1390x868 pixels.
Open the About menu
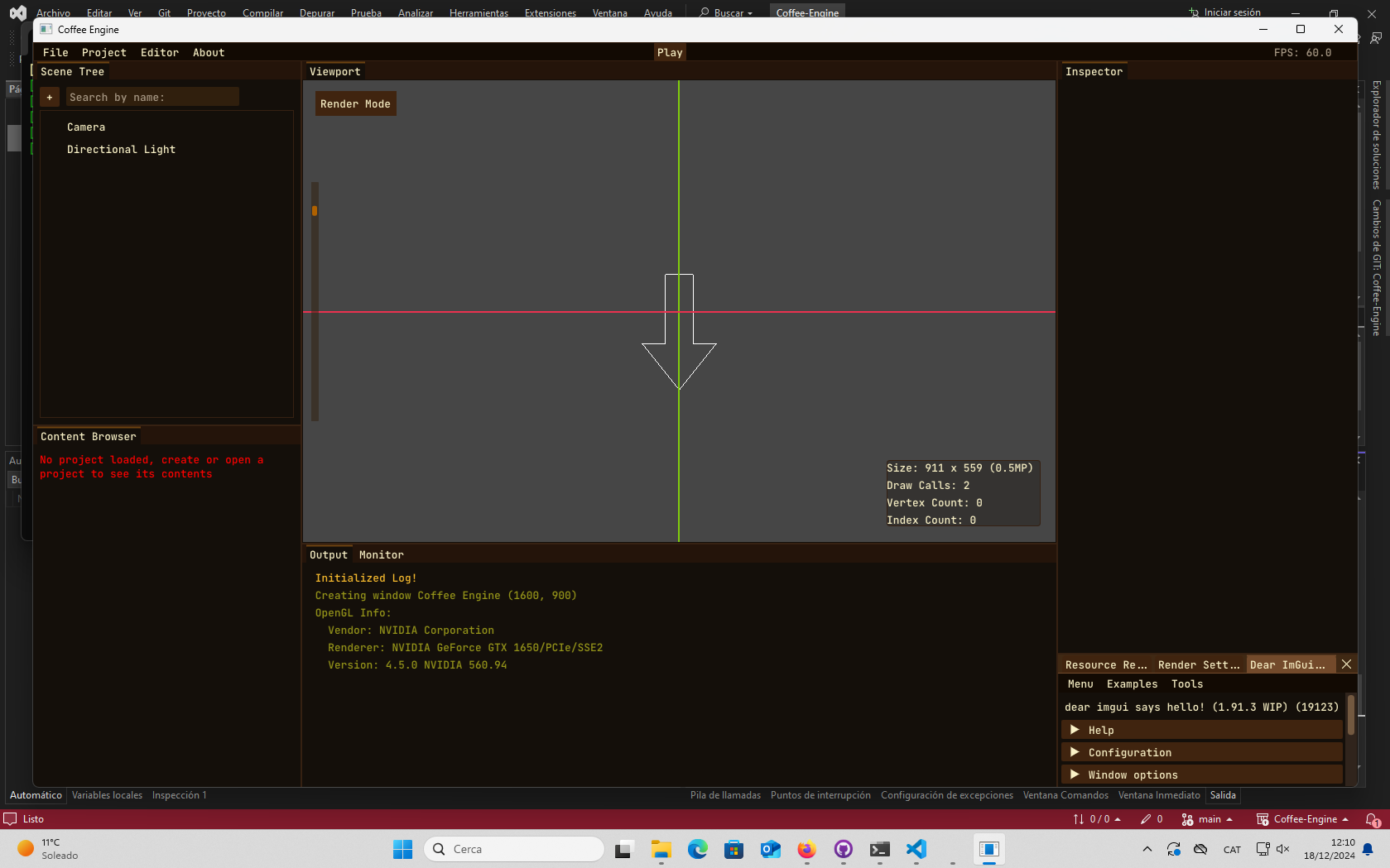(x=209, y=52)
